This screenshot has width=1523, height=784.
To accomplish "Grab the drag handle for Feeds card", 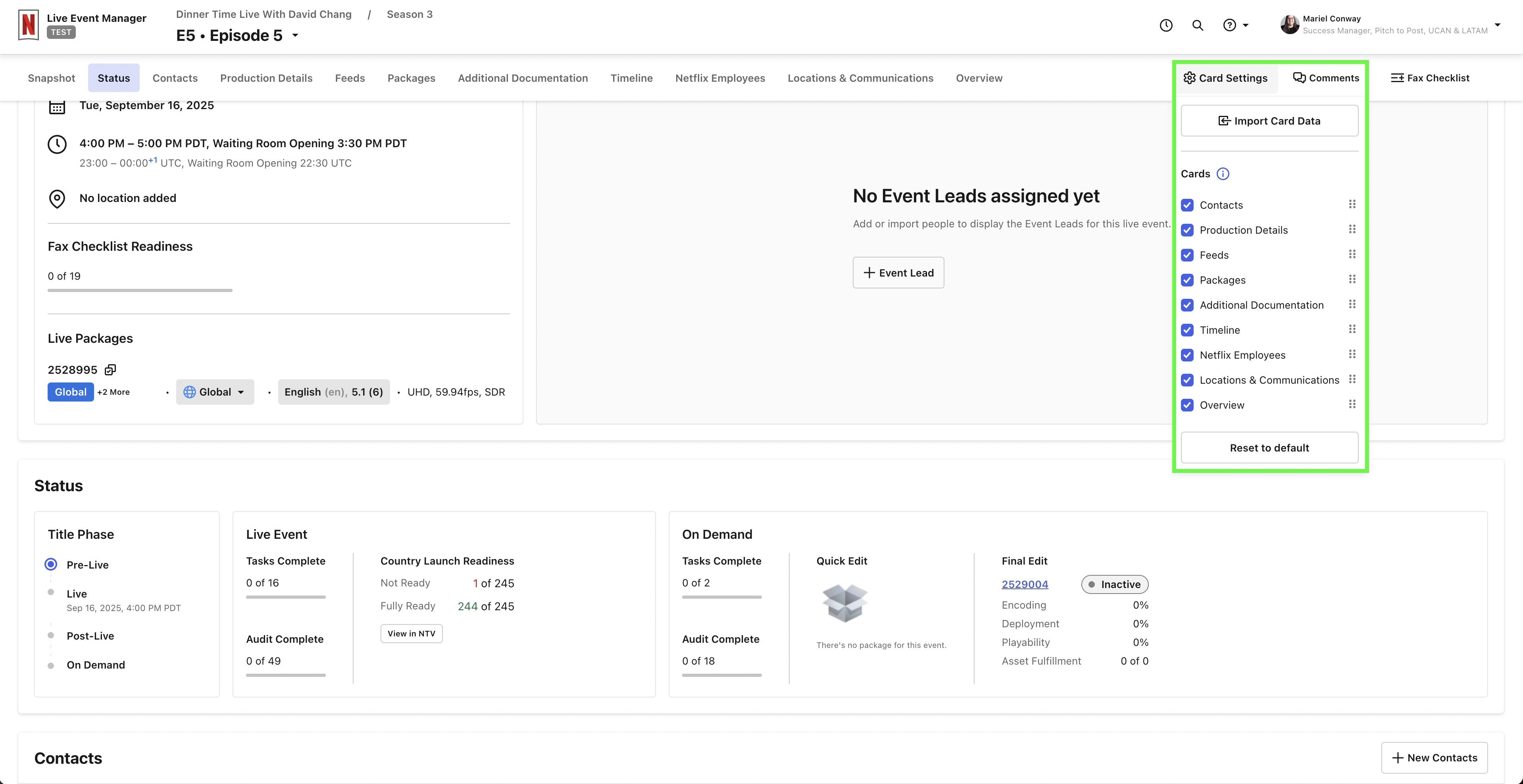I will click(x=1352, y=254).
